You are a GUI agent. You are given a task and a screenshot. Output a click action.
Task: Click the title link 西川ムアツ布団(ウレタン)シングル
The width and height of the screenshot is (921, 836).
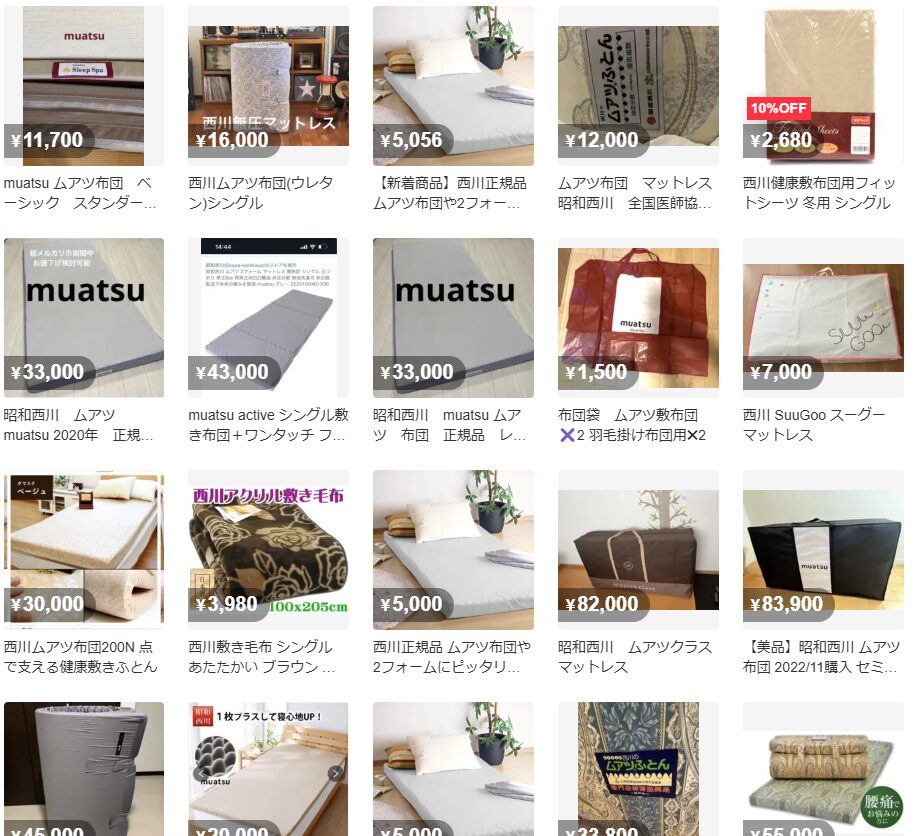(261, 193)
